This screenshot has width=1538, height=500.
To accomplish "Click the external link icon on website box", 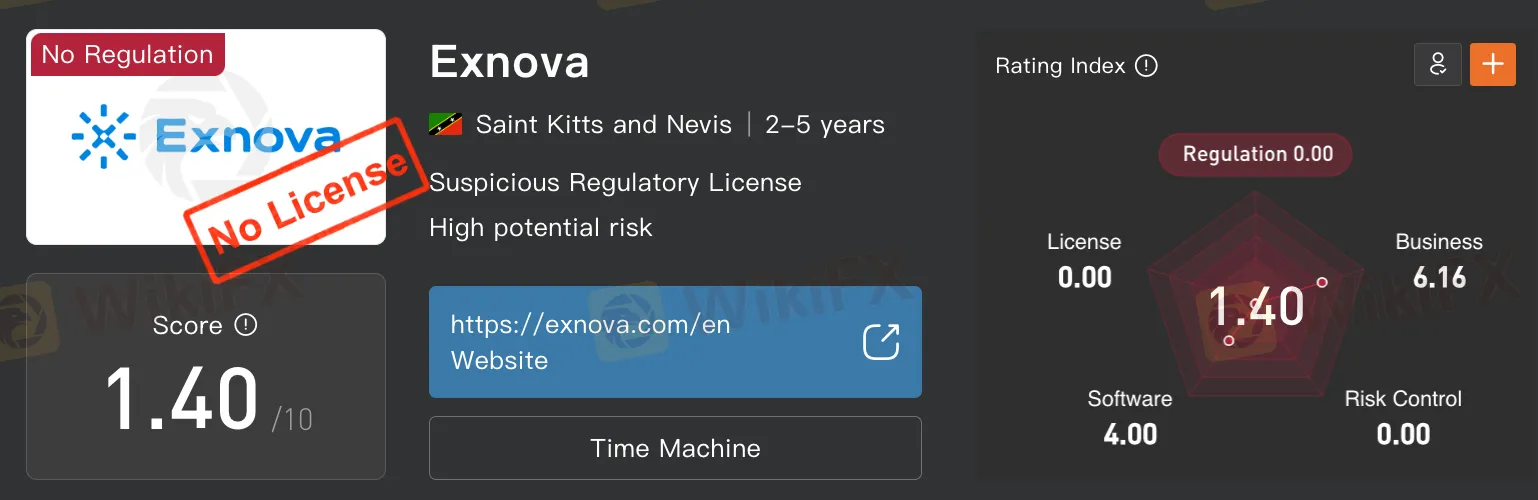I will coord(881,342).
